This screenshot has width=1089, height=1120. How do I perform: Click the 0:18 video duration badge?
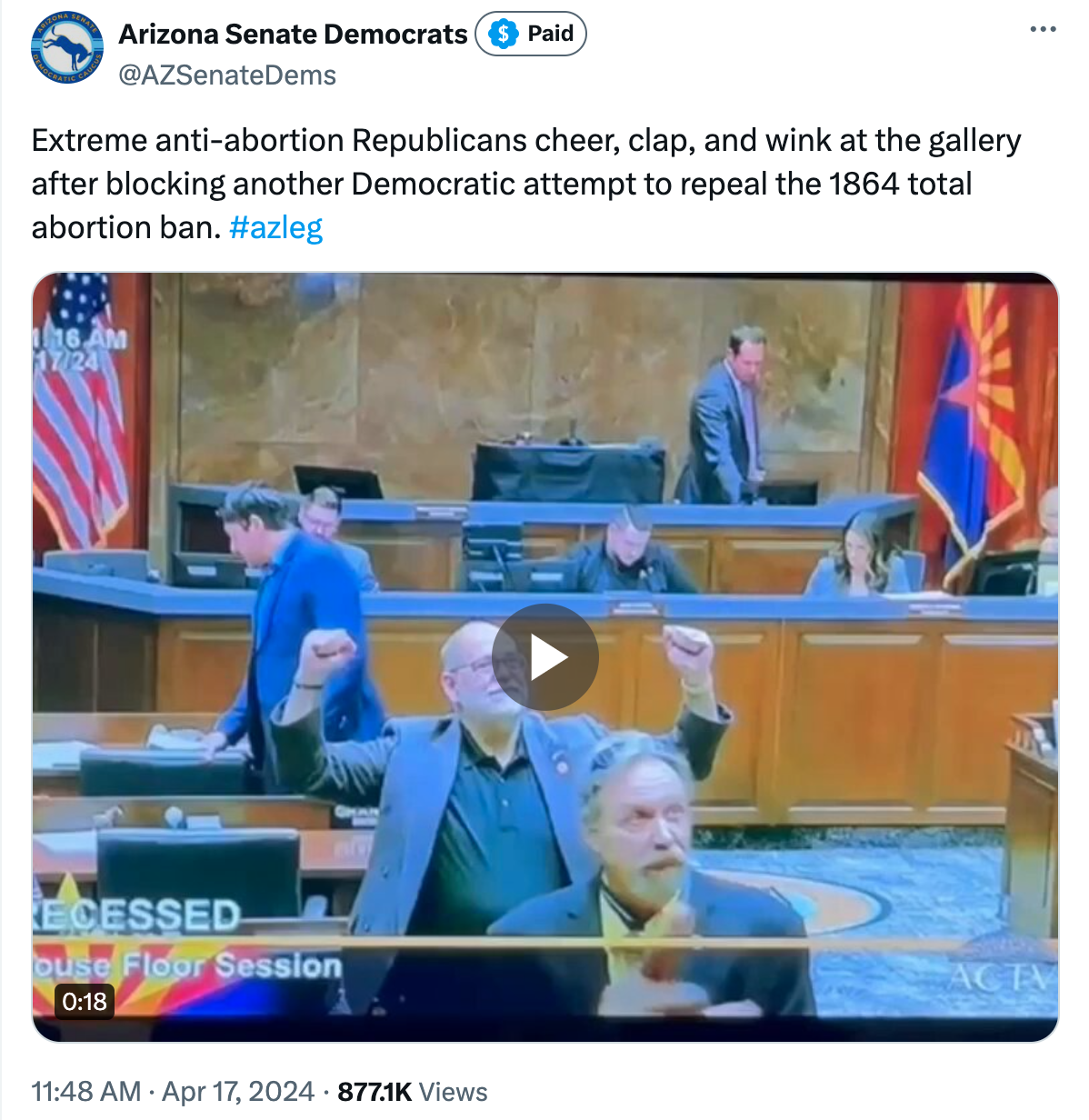click(x=85, y=1001)
